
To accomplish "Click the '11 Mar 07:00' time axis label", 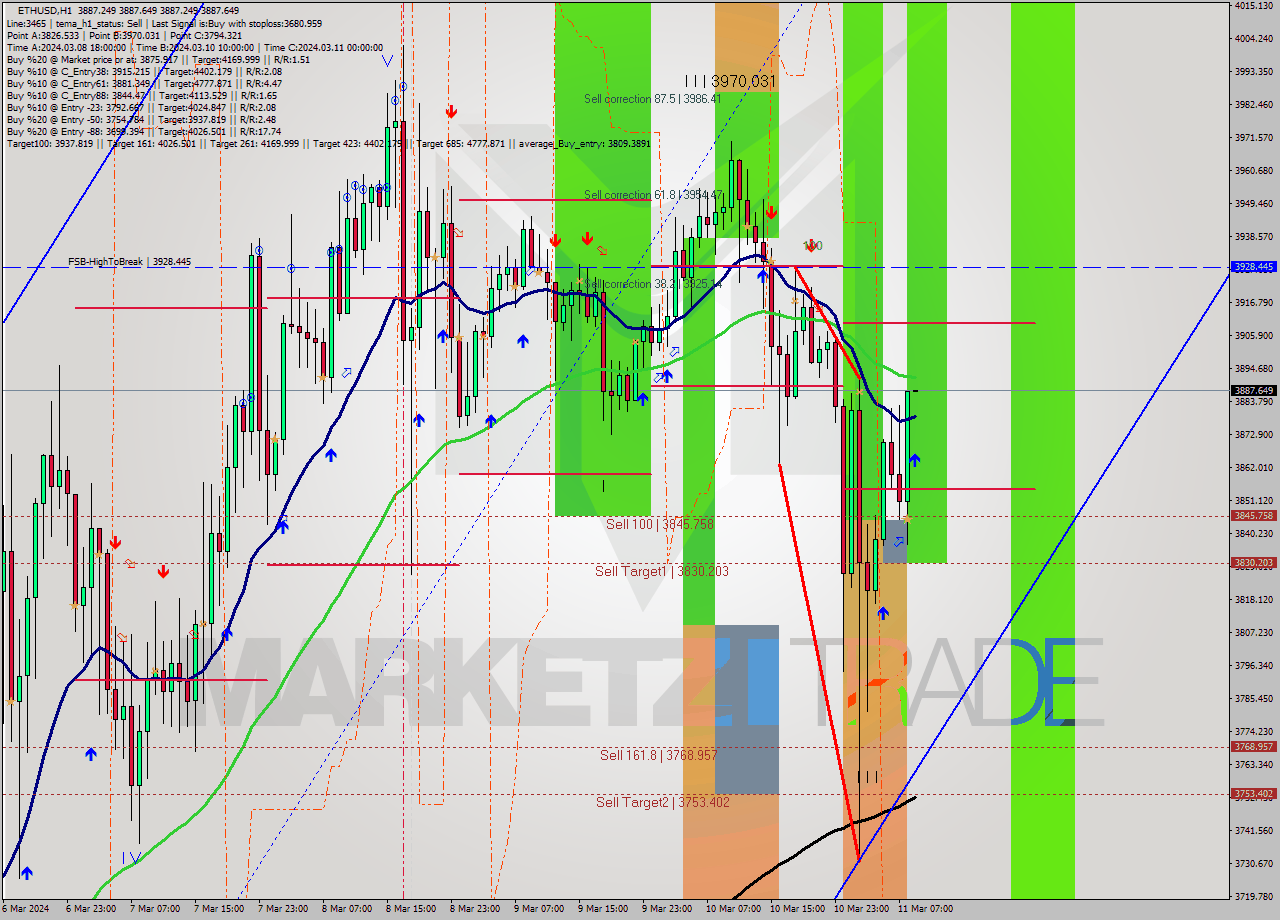I will pyautogui.click(x=925, y=909).
